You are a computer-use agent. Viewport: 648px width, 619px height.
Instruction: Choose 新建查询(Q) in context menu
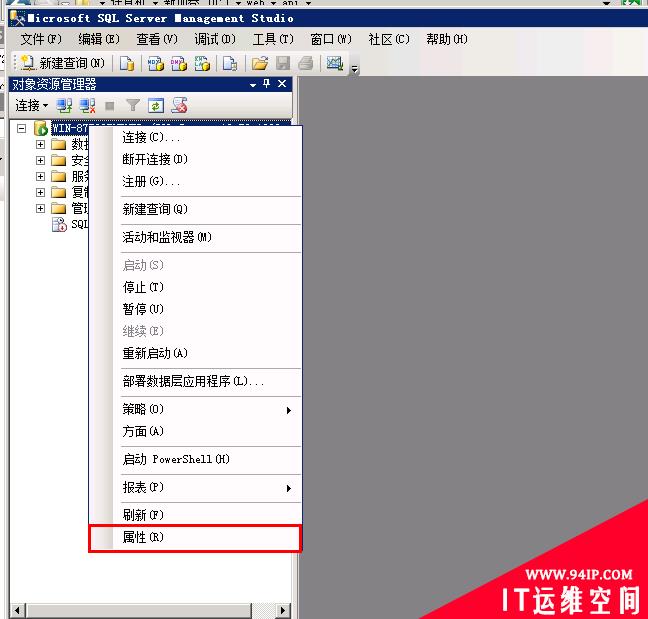[x=195, y=210]
